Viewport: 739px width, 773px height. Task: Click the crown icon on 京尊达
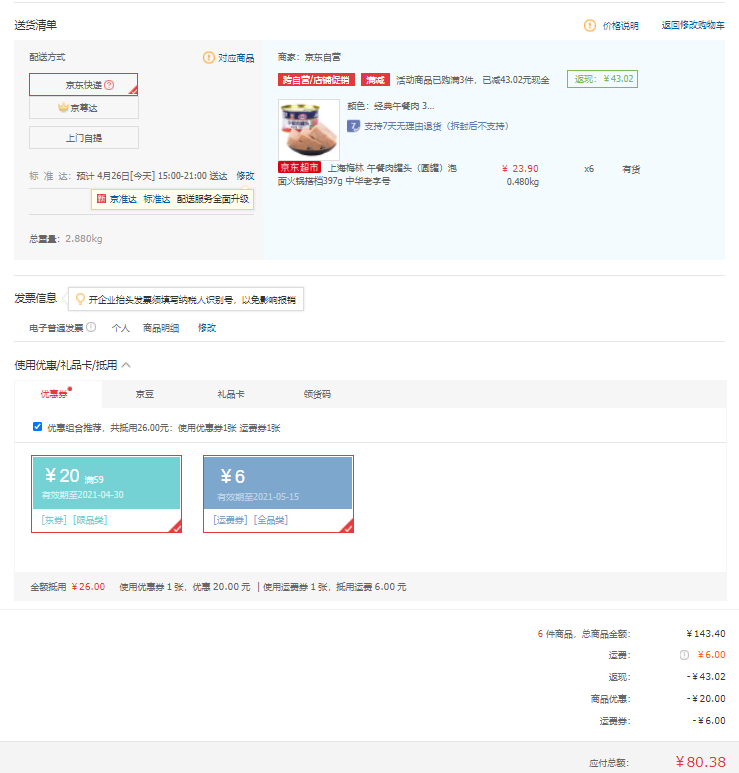pyautogui.click(x=63, y=107)
